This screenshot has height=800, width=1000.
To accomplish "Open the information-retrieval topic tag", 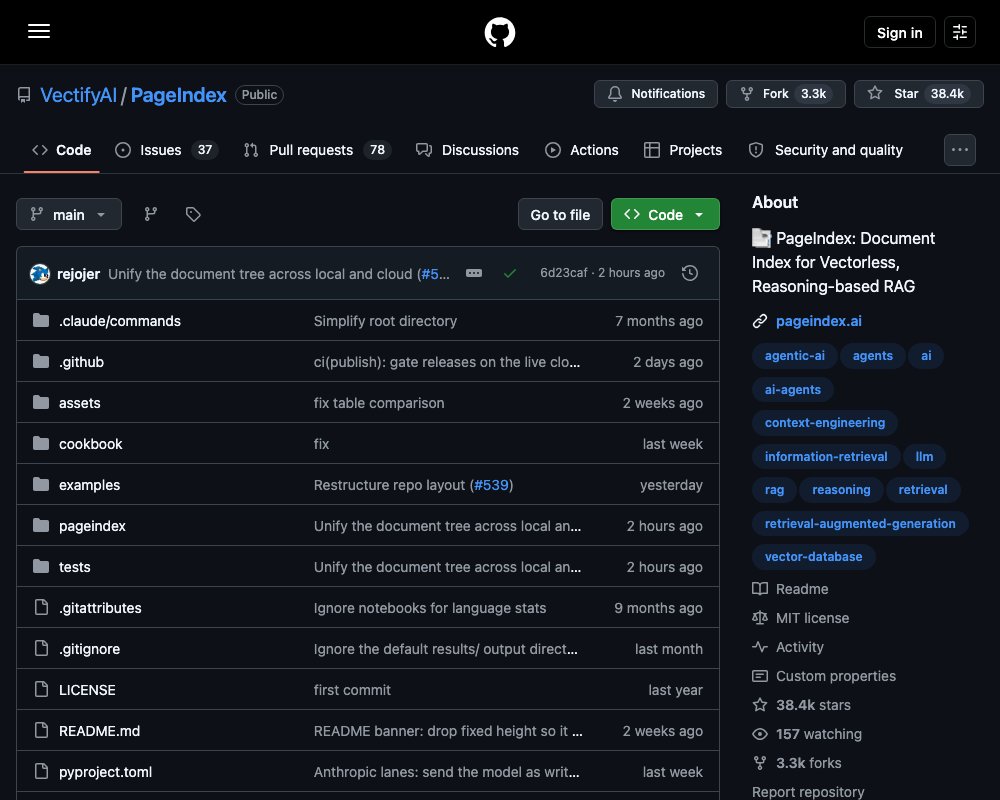I will click(826, 456).
